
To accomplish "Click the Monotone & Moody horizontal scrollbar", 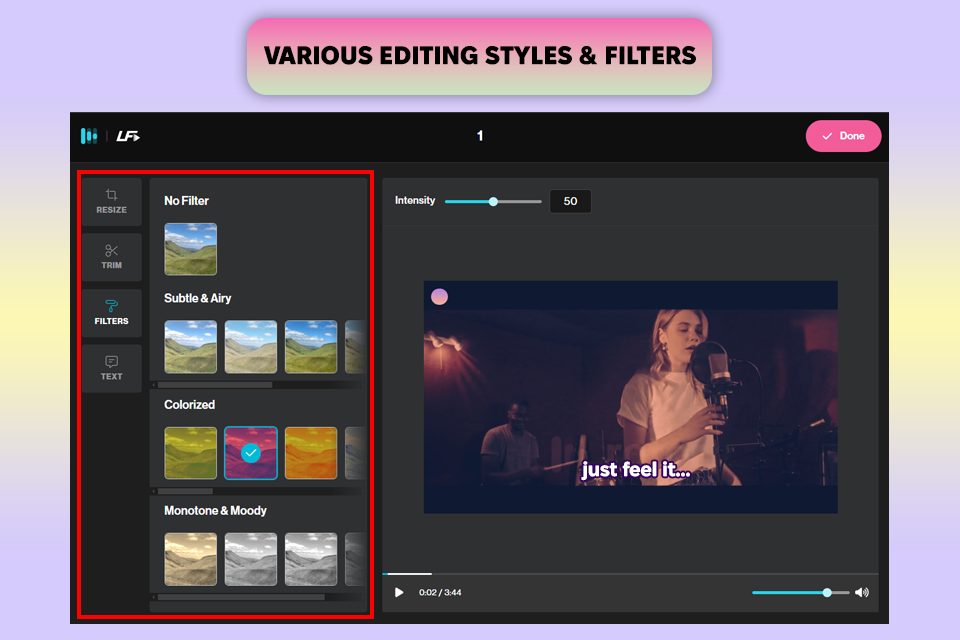I will [241, 597].
